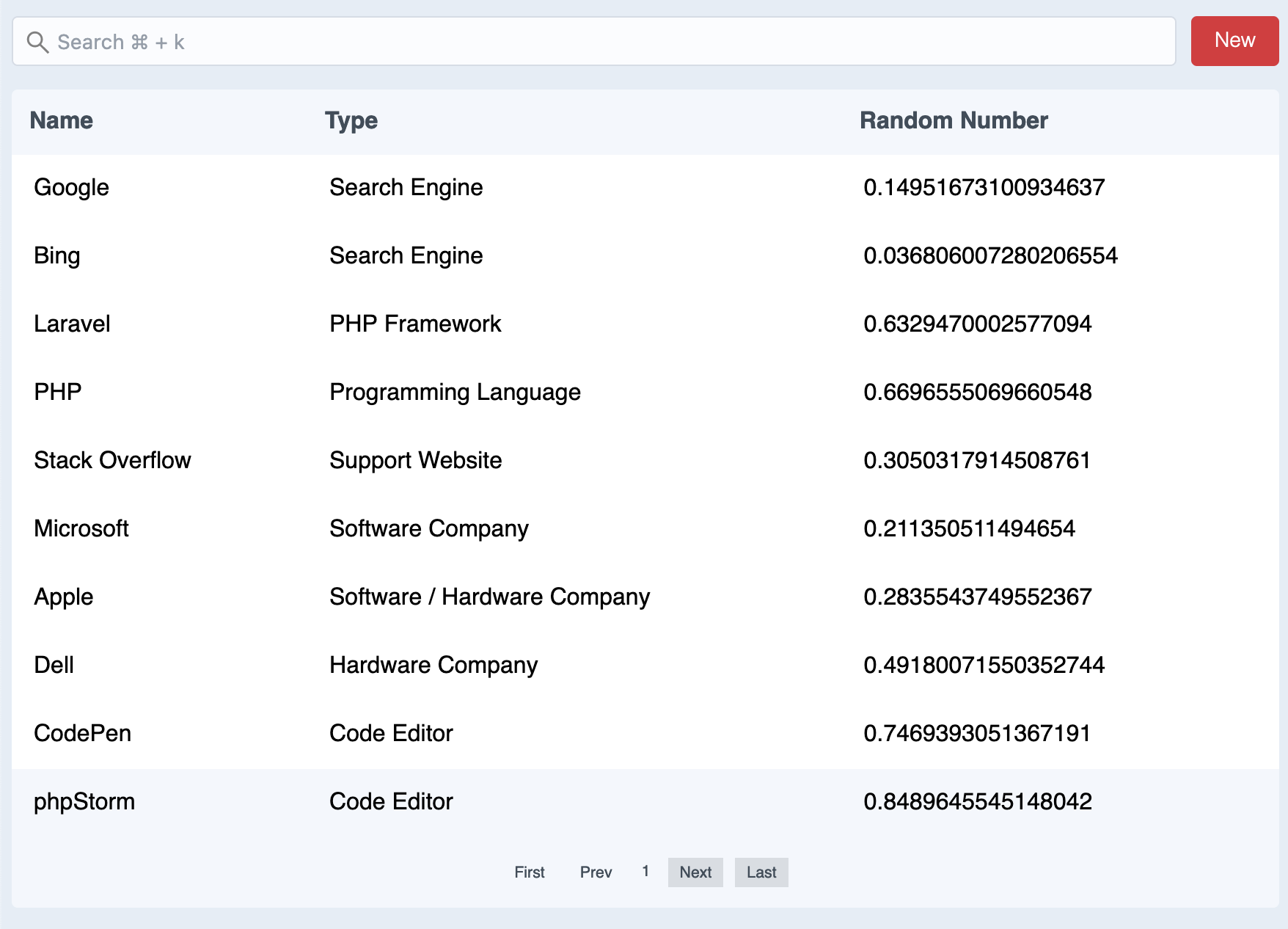Select the phpStorm name cell

(84, 802)
